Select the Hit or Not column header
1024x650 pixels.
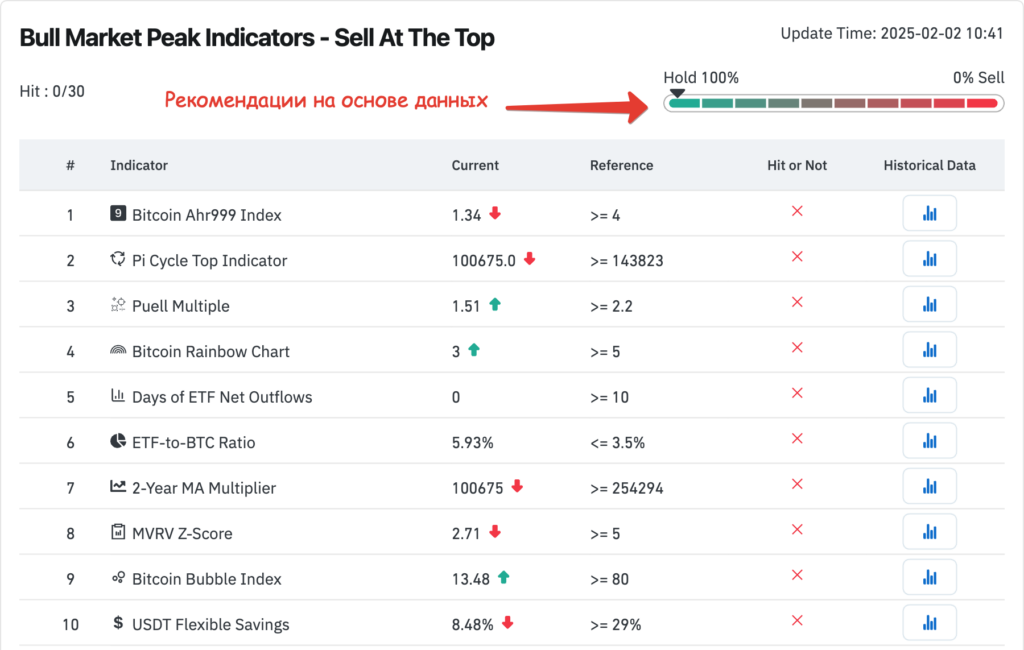[797, 165]
